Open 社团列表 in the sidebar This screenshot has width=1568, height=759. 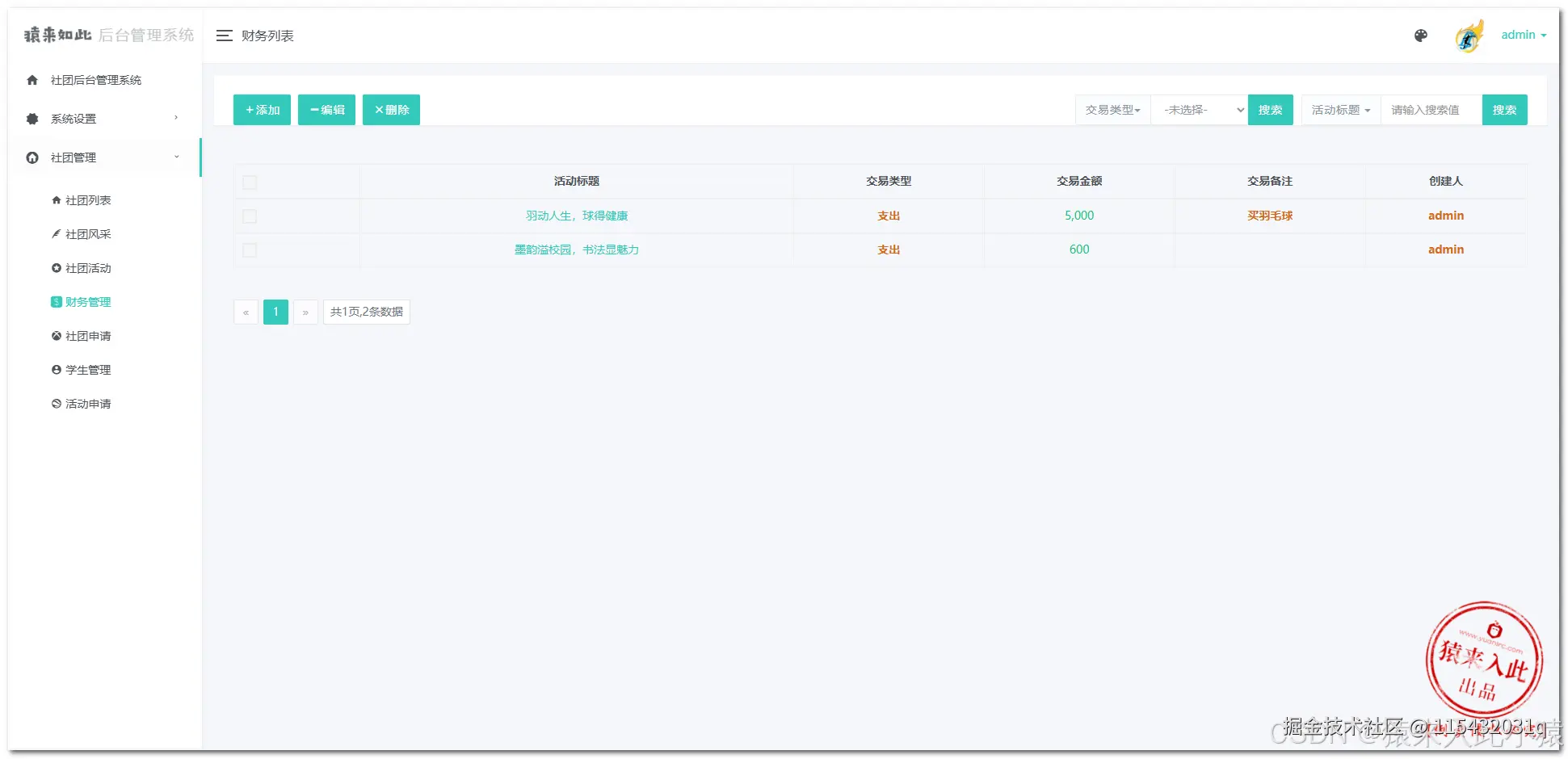coord(88,200)
